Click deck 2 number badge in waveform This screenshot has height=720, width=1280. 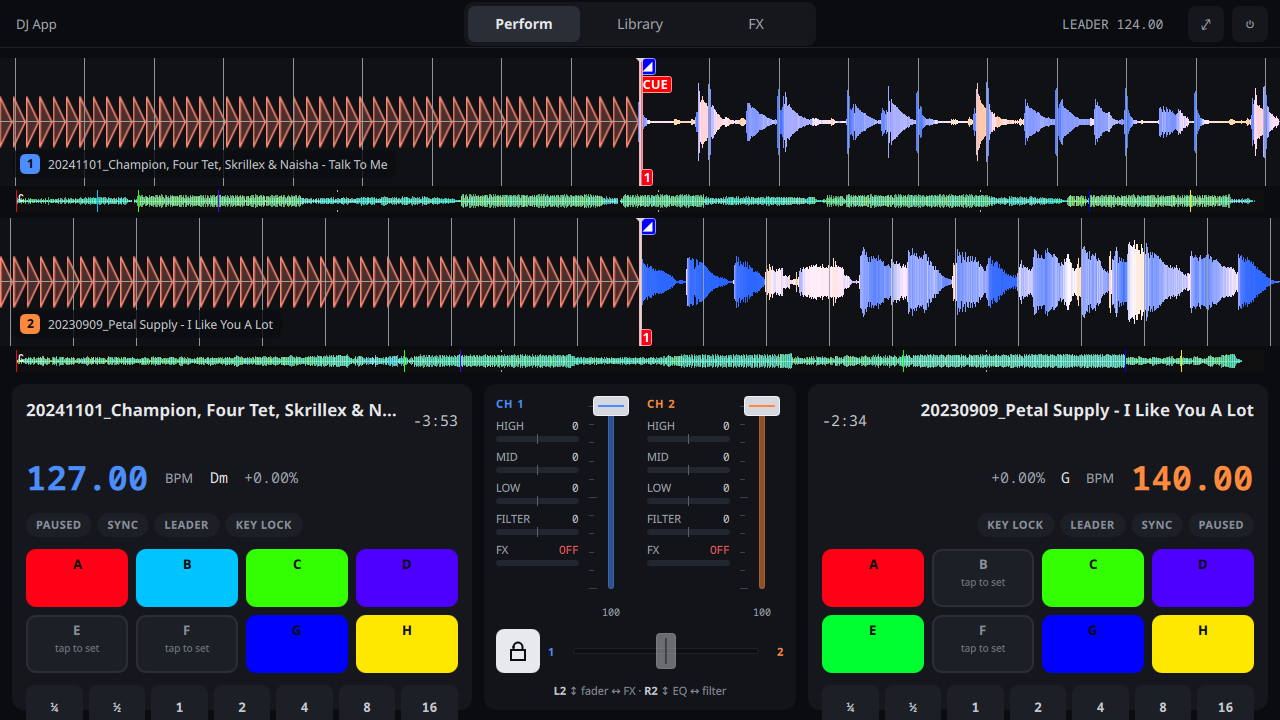pos(30,324)
